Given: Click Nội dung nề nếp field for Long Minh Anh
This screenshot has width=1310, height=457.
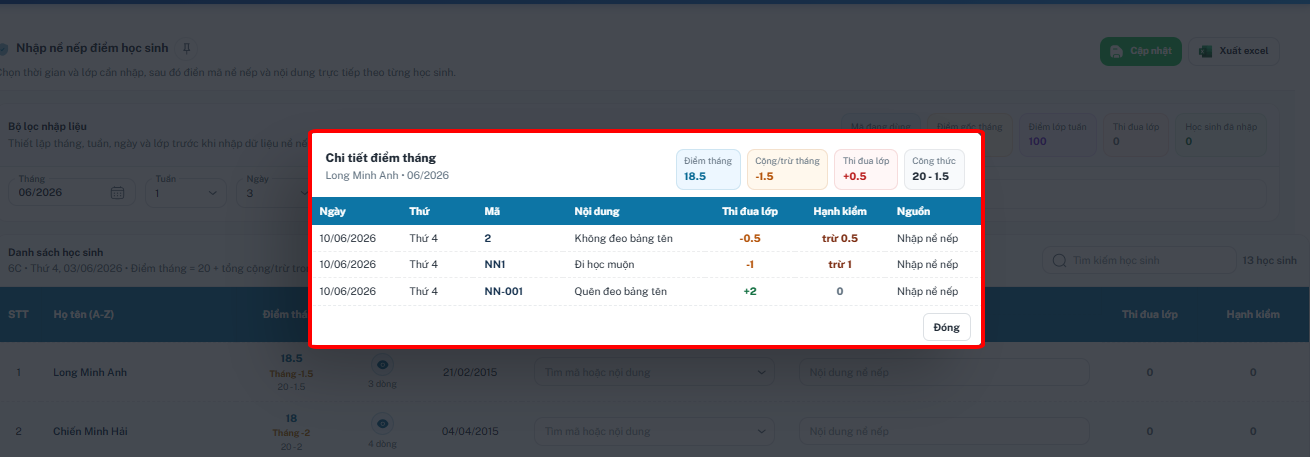Looking at the screenshot, I should click(943, 372).
